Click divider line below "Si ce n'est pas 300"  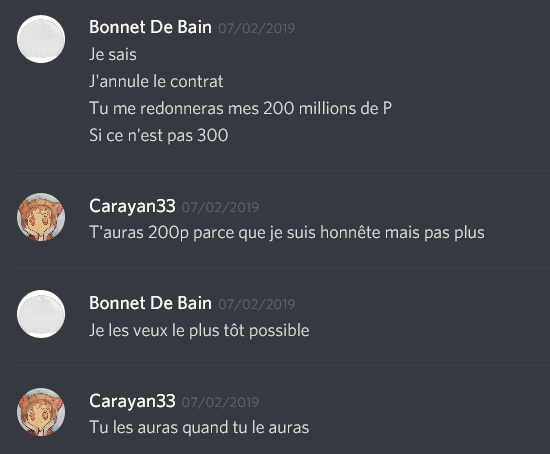(283, 171)
